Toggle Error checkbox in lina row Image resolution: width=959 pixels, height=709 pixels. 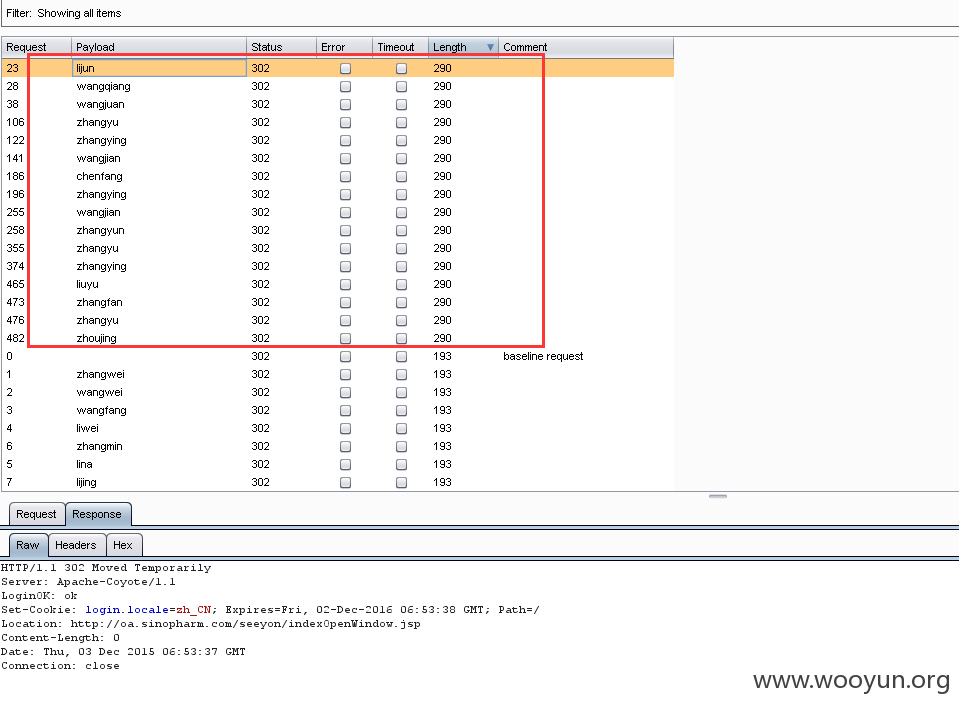tap(346, 464)
